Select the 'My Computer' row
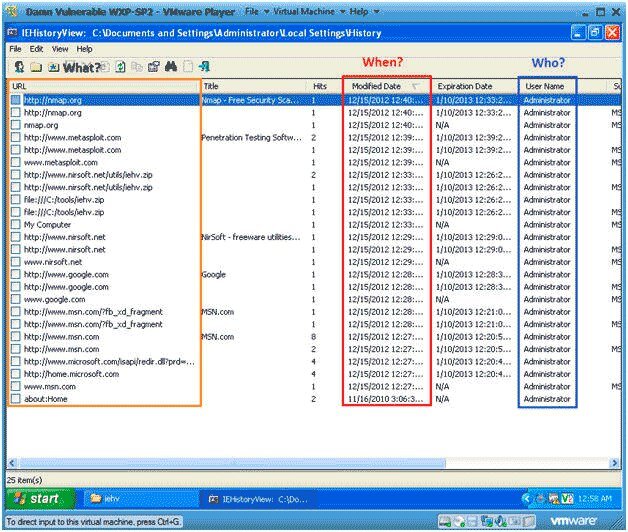The height and width of the screenshot is (532, 628). tap(47, 224)
